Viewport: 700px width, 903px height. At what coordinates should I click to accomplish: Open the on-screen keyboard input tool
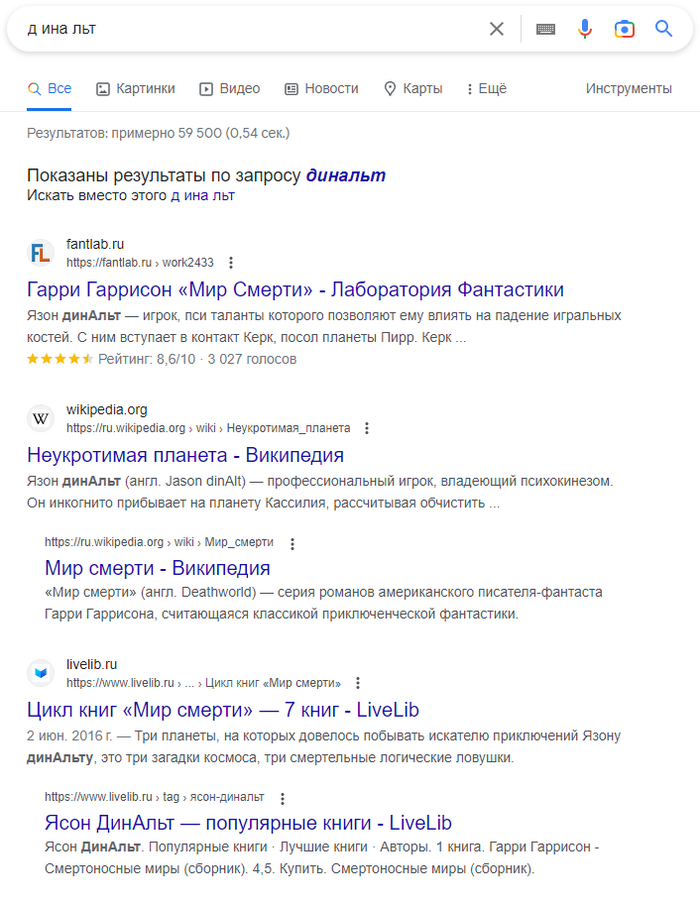[x=546, y=29]
